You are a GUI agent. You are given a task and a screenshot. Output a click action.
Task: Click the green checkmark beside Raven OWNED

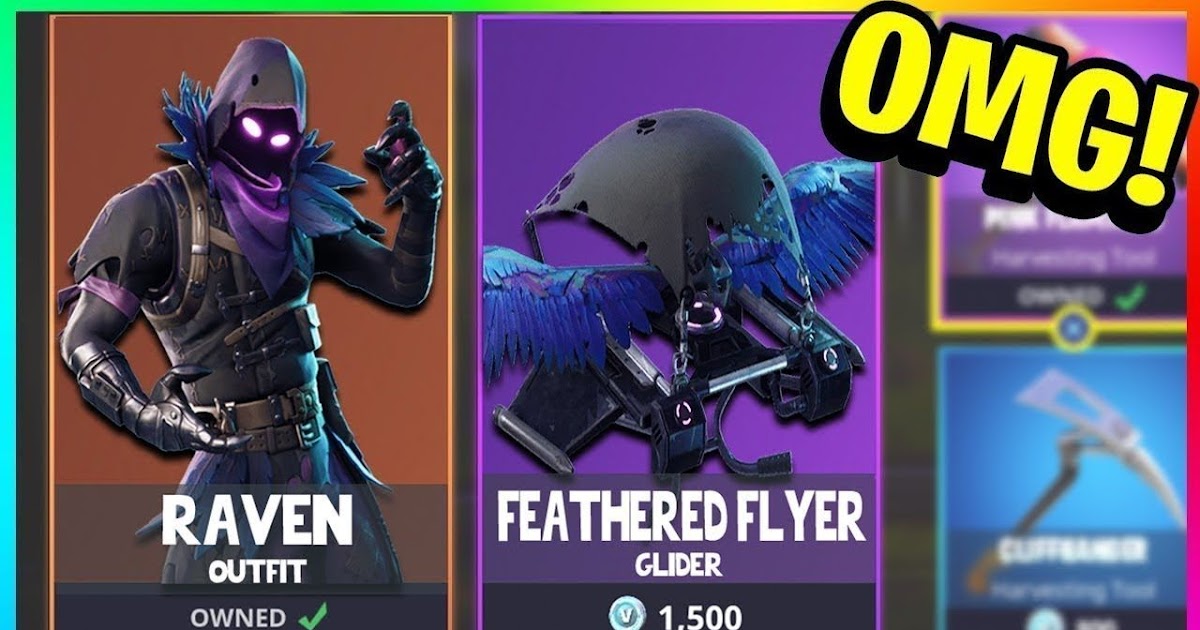313,614
